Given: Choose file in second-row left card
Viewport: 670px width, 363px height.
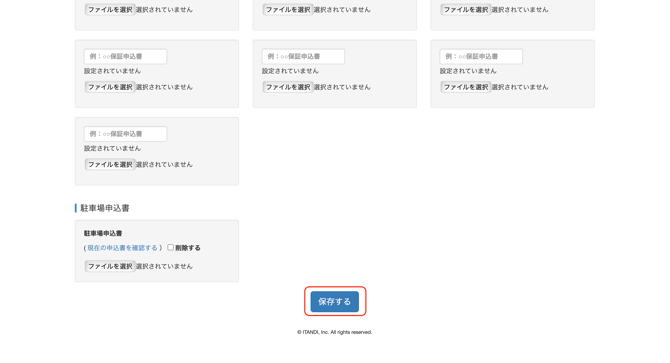Looking at the screenshot, I should [110, 87].
